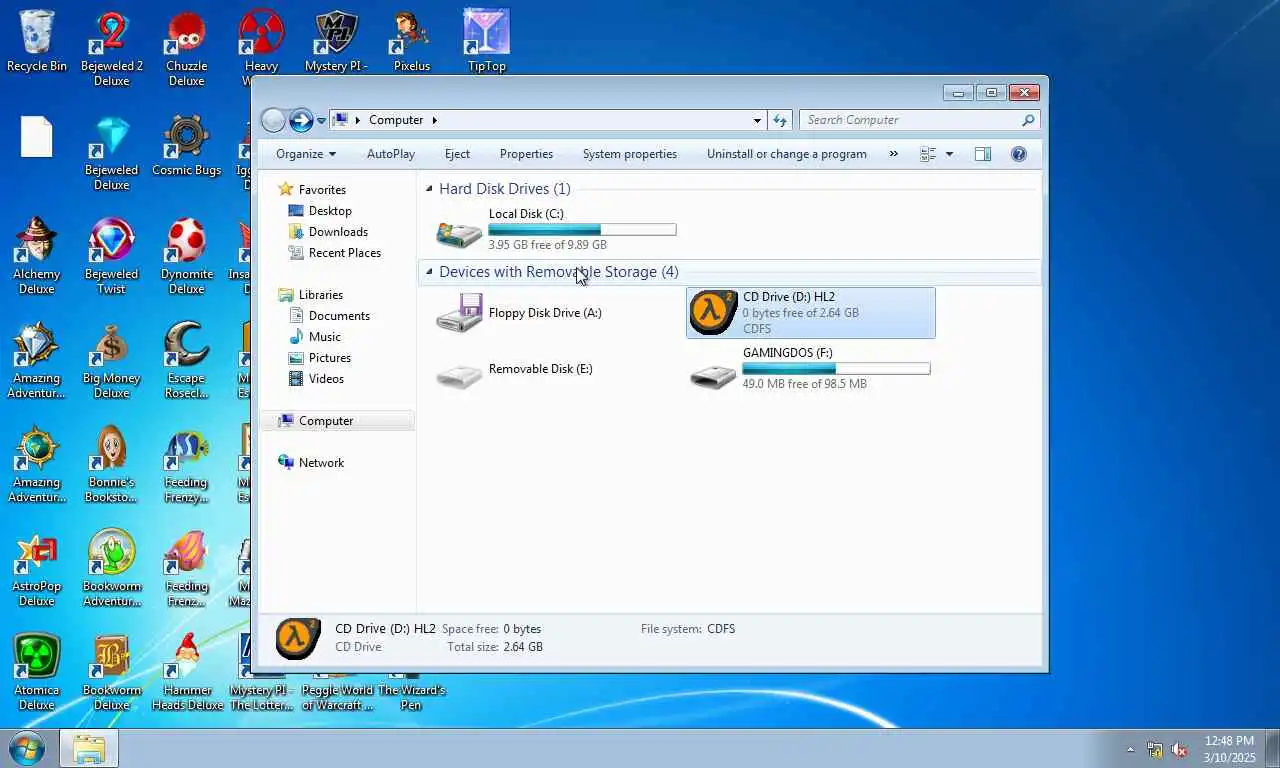Select the Hammer Heads Deluxe desktop shortcut

tap(186, 672)
